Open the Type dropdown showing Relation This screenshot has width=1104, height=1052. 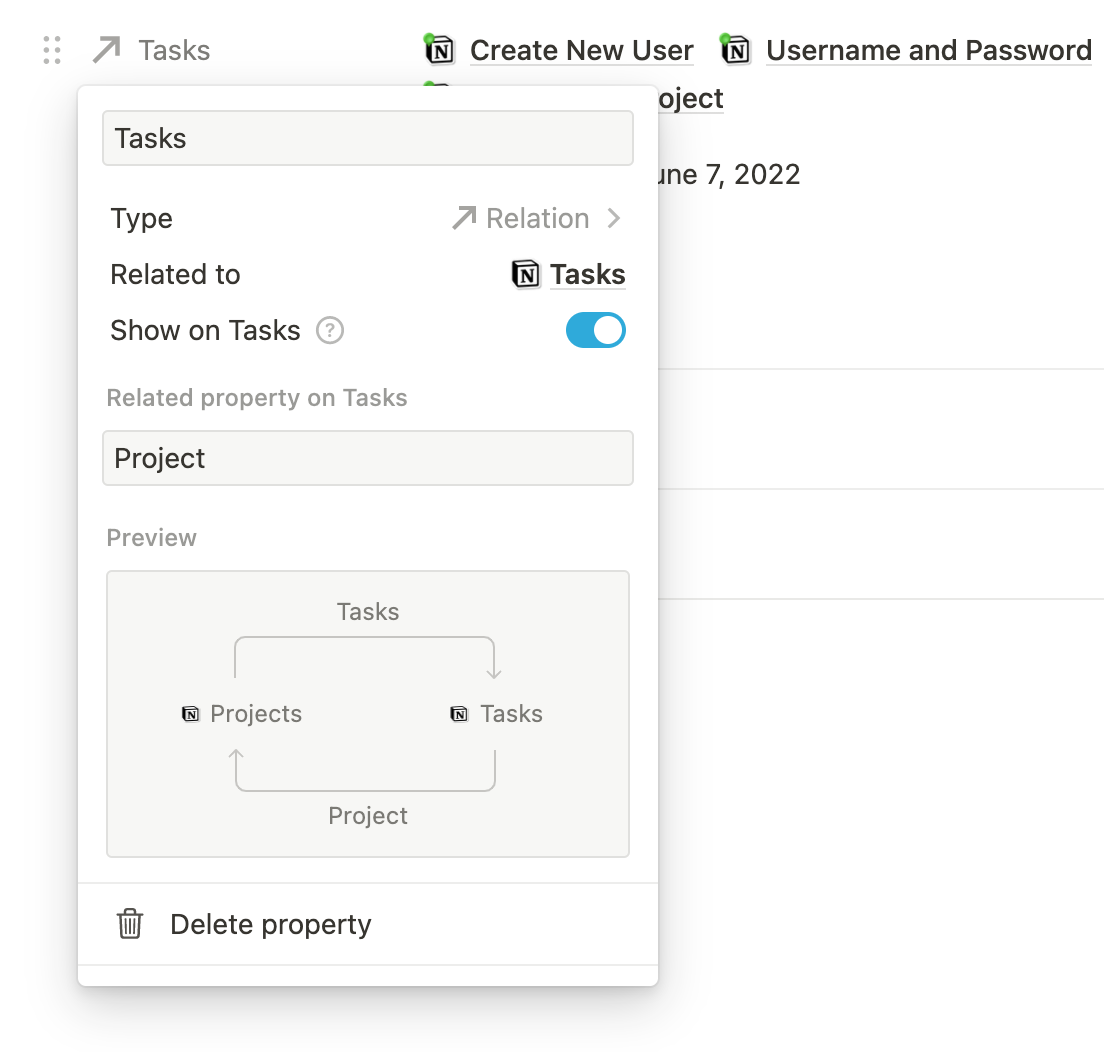point(537,218)
